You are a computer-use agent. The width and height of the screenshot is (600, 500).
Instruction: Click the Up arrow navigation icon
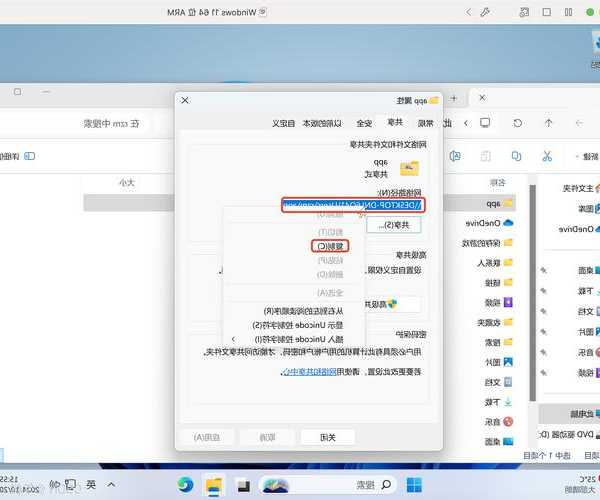click(x=546, y=123)
